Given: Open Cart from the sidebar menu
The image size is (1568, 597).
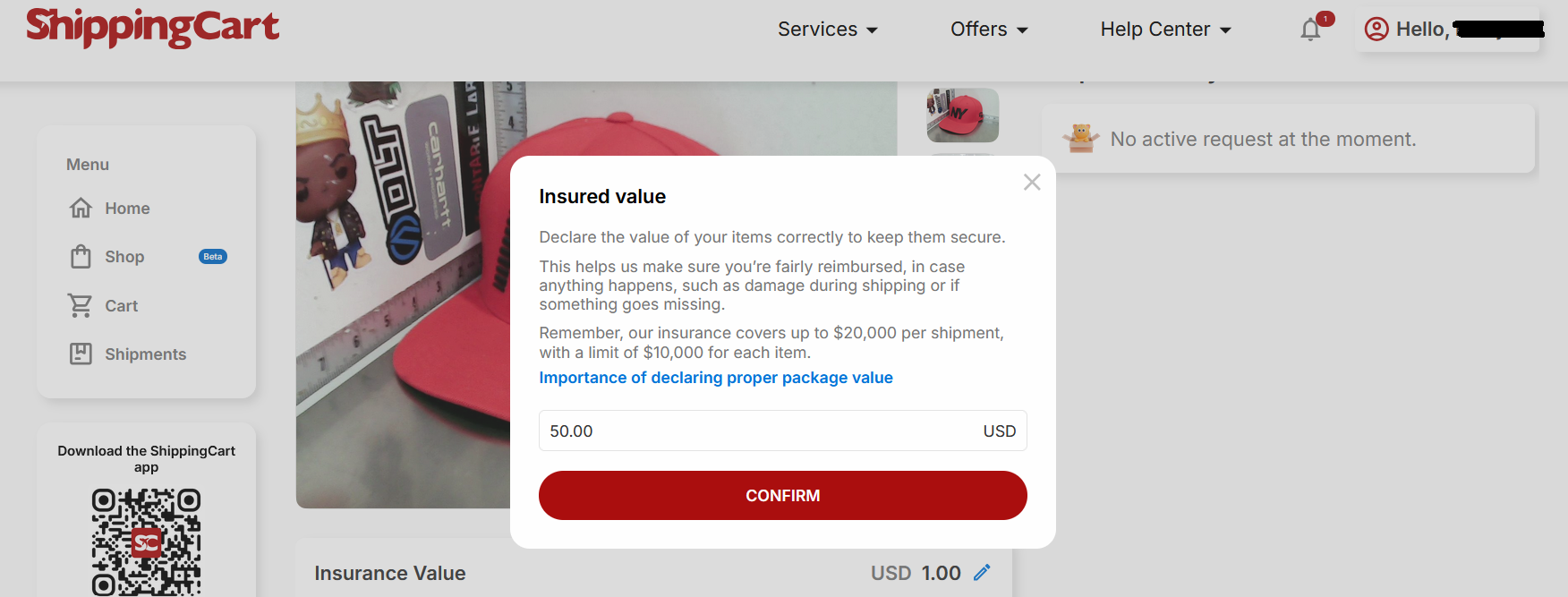Looking at the screenshot, I should [121, 306].
